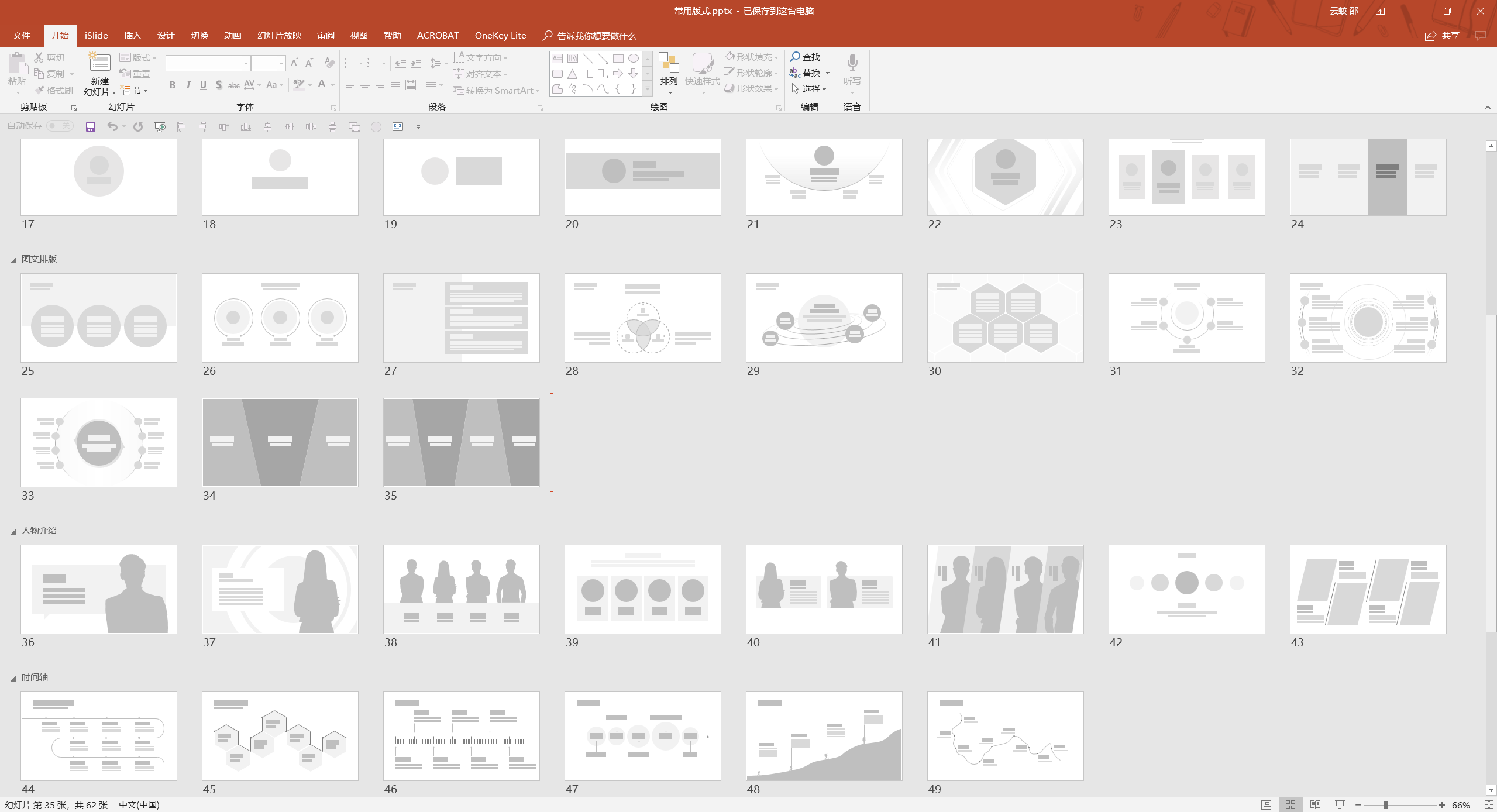The image size is (1497, 812).
Task: Click the Quick Styles (快速样式) icon
Action: [702, 63]
